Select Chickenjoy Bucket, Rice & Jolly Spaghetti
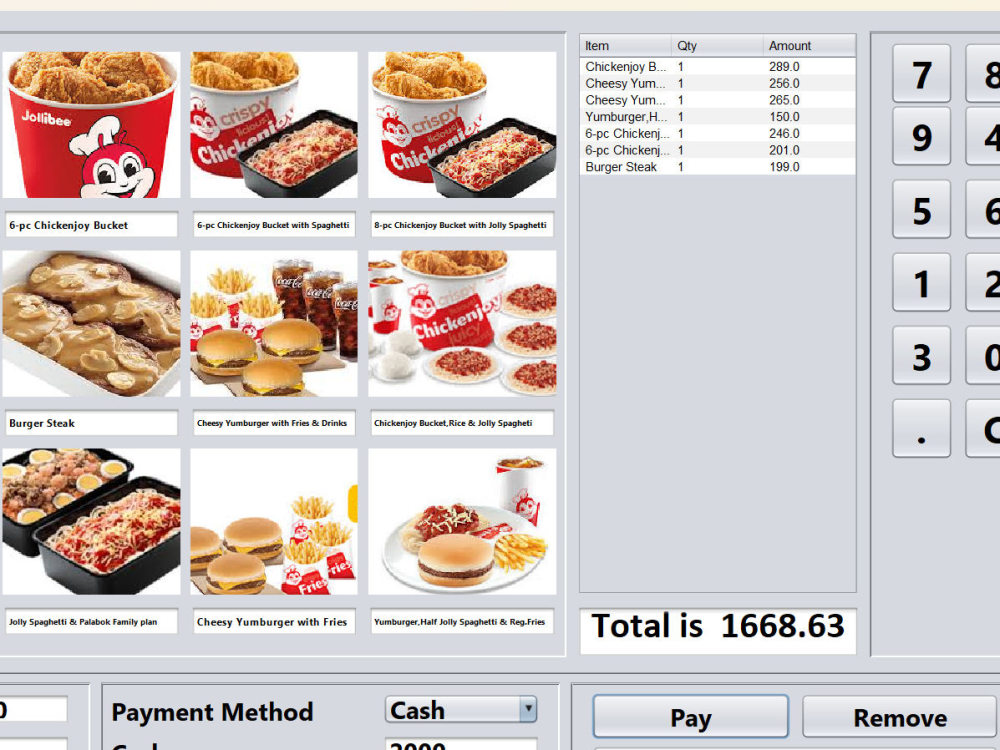 click(460, 325)
